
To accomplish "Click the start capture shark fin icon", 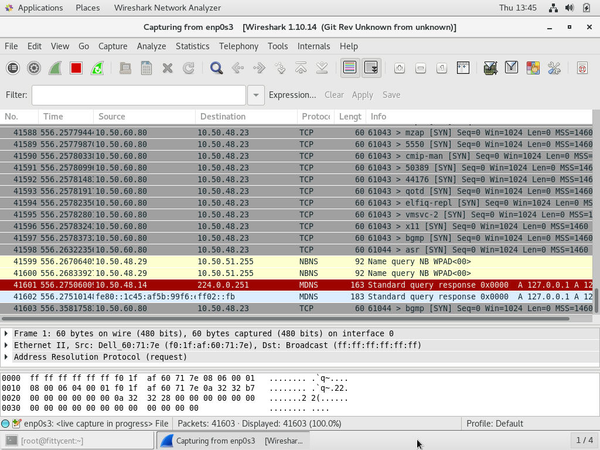I will click(55, 68).
